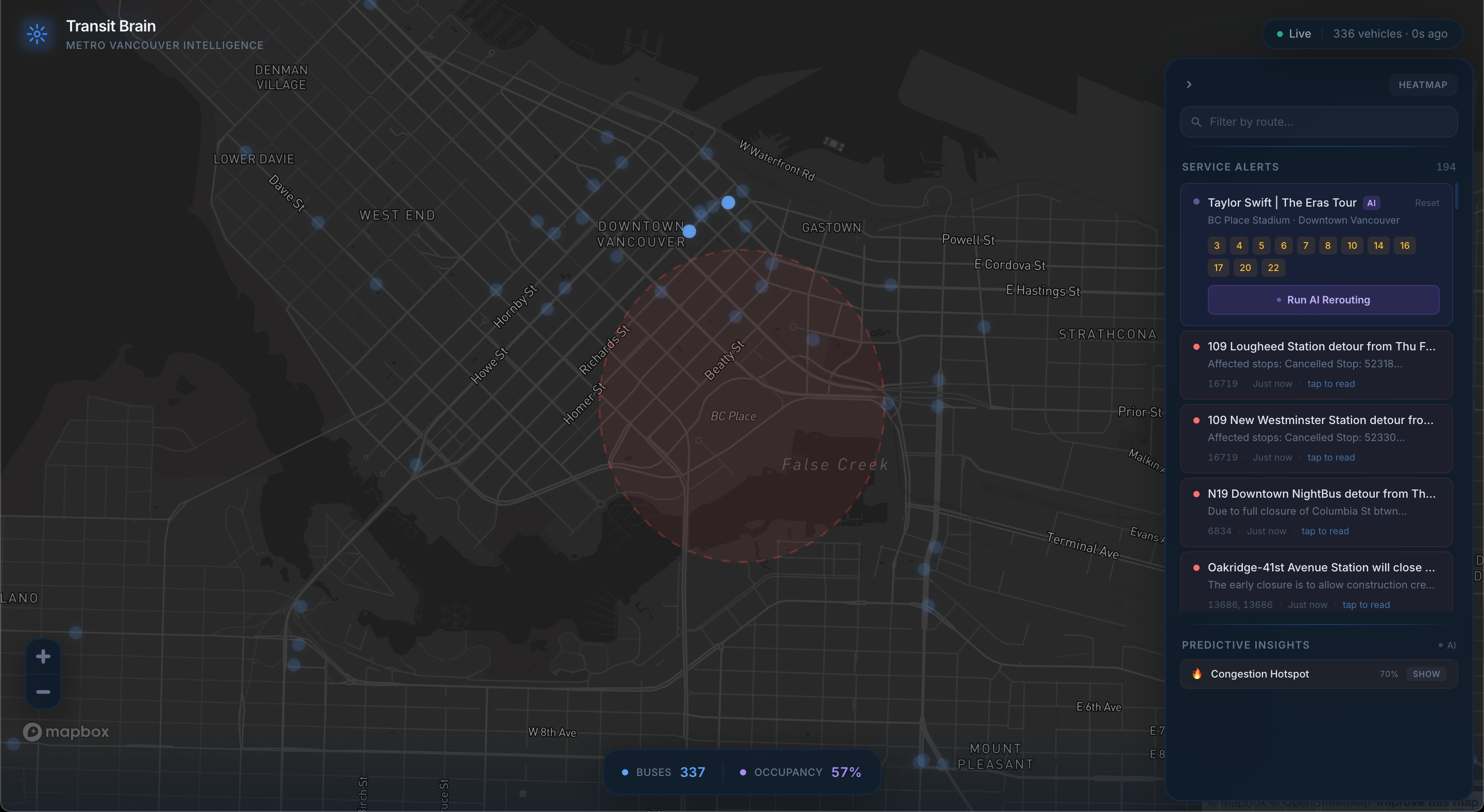
Task: Select the bright bus marker near Gastown
Action: point(728,202)
